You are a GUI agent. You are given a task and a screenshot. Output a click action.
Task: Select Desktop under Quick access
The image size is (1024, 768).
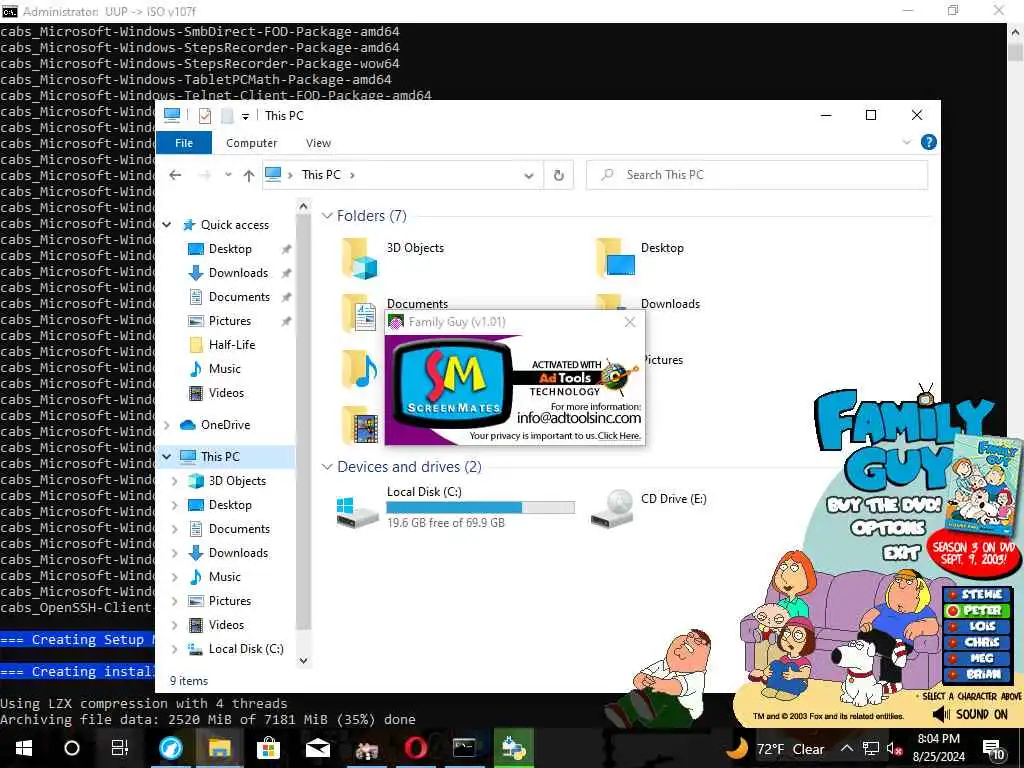(230, 249)
